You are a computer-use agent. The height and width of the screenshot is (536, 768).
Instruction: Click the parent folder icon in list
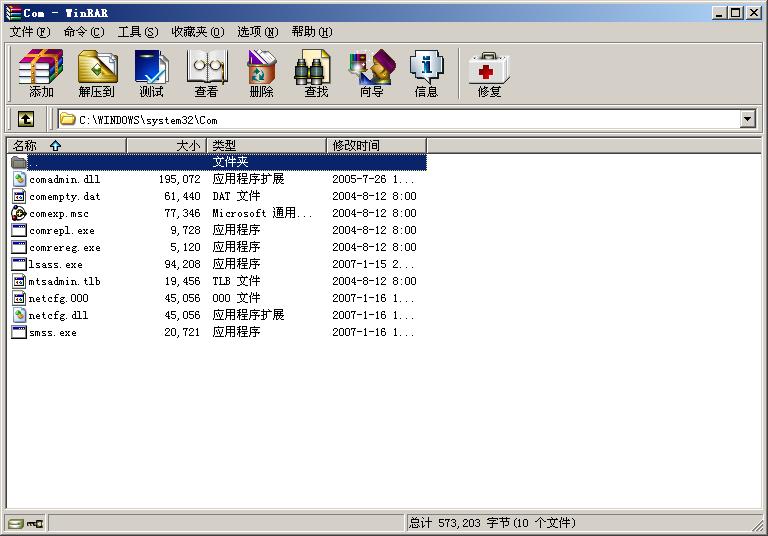[19, 162]
